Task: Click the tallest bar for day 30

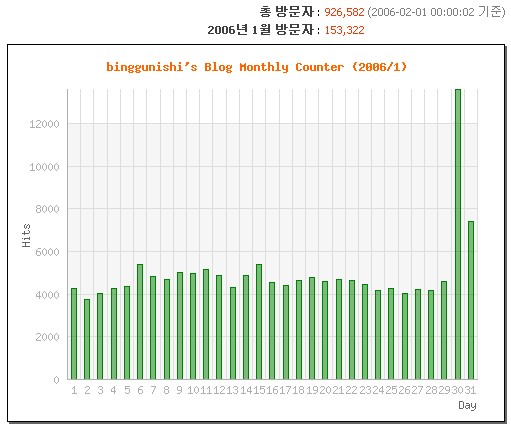Action: point(458,234)
